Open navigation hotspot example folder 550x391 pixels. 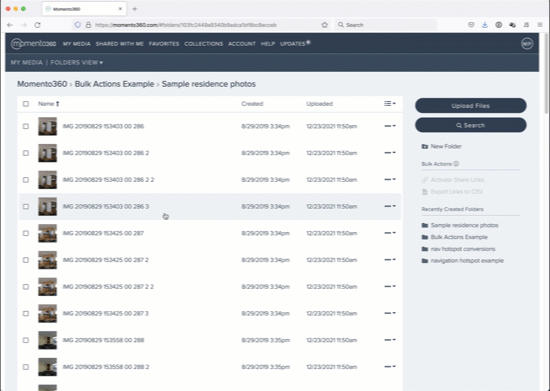tap(463, 261)
